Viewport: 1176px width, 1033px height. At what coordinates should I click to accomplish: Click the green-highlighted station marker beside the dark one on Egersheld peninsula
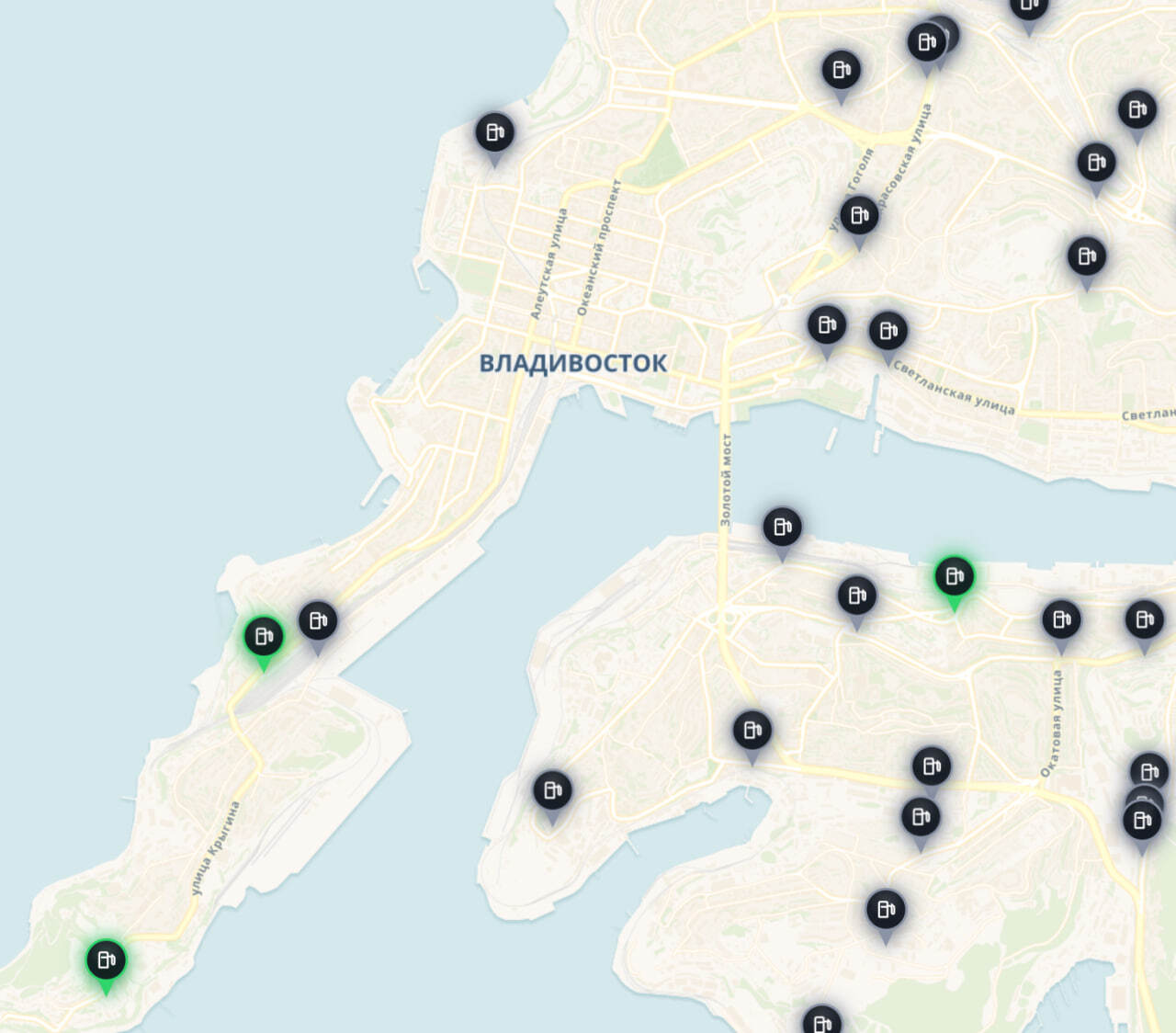tap(264, 637)
